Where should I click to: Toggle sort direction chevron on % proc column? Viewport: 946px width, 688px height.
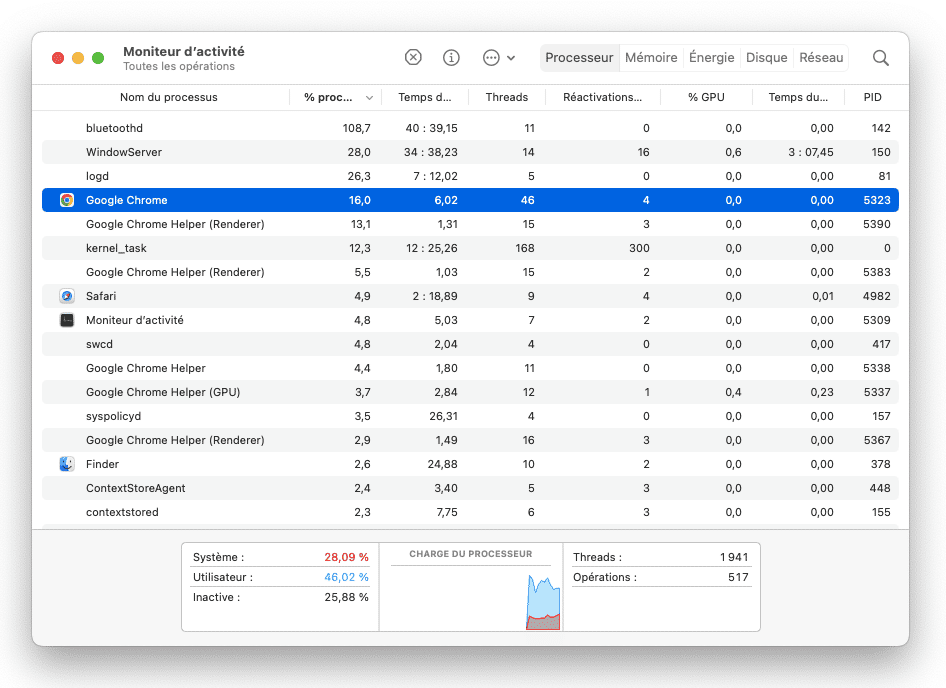[369, 98]
